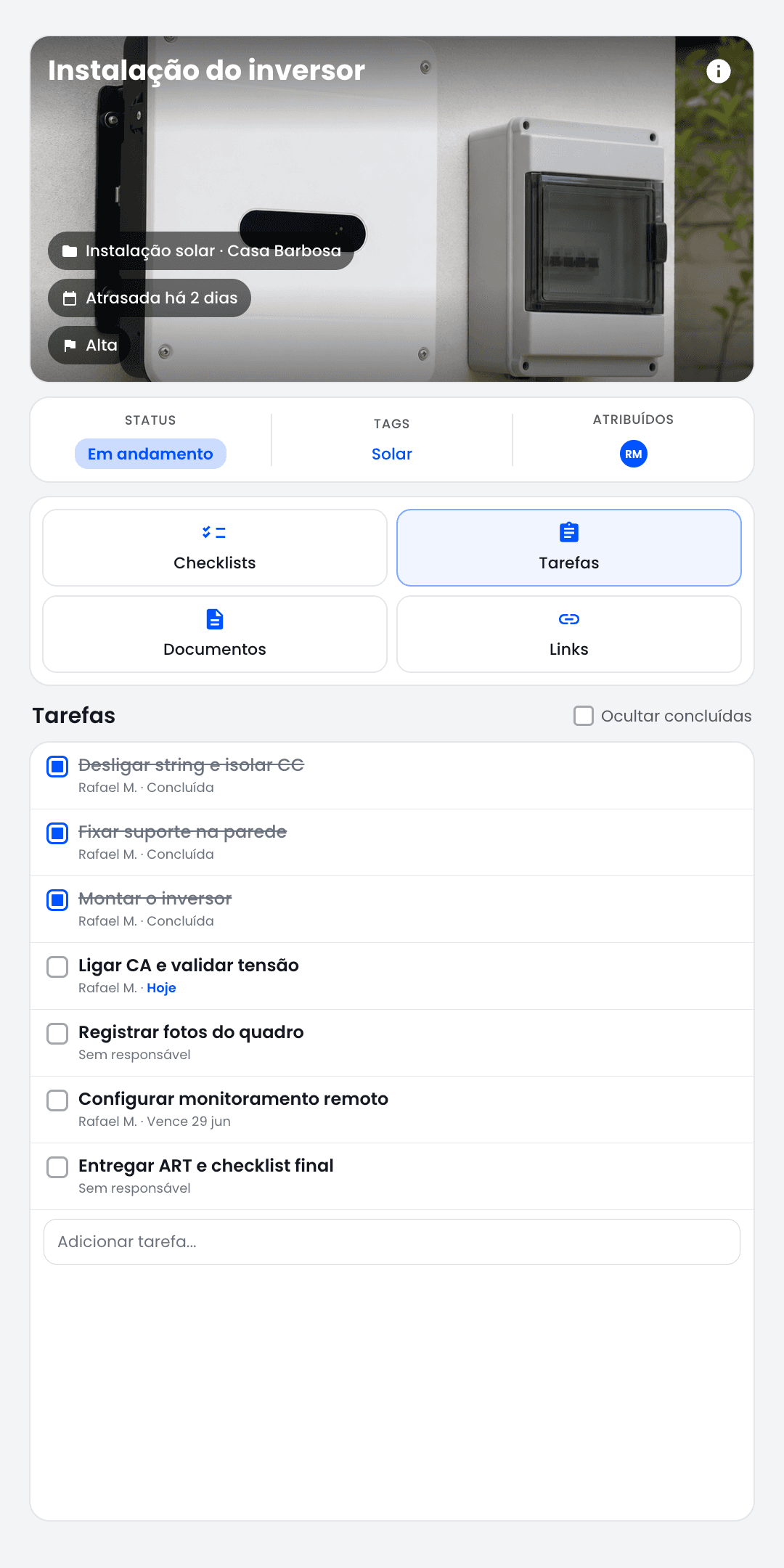
Task: Open the Alta priority chip
Action: coord(89,346)
